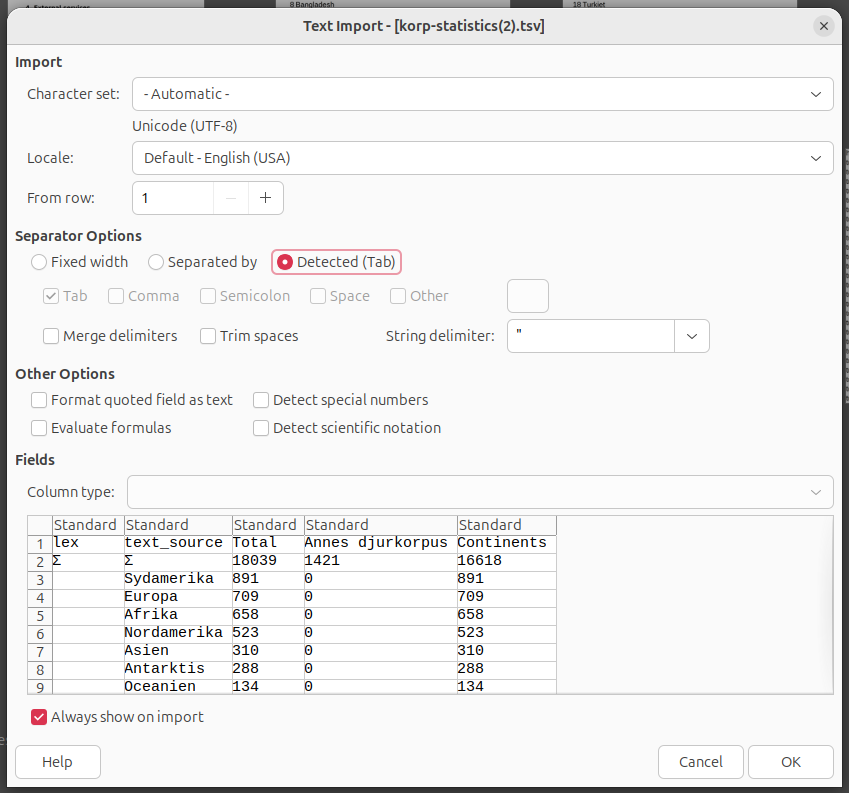Image resolution: width=849 pixels, height=793 pixels.
Task: Click the Nordamerika cell in preview
Action: tap(178, 633)
